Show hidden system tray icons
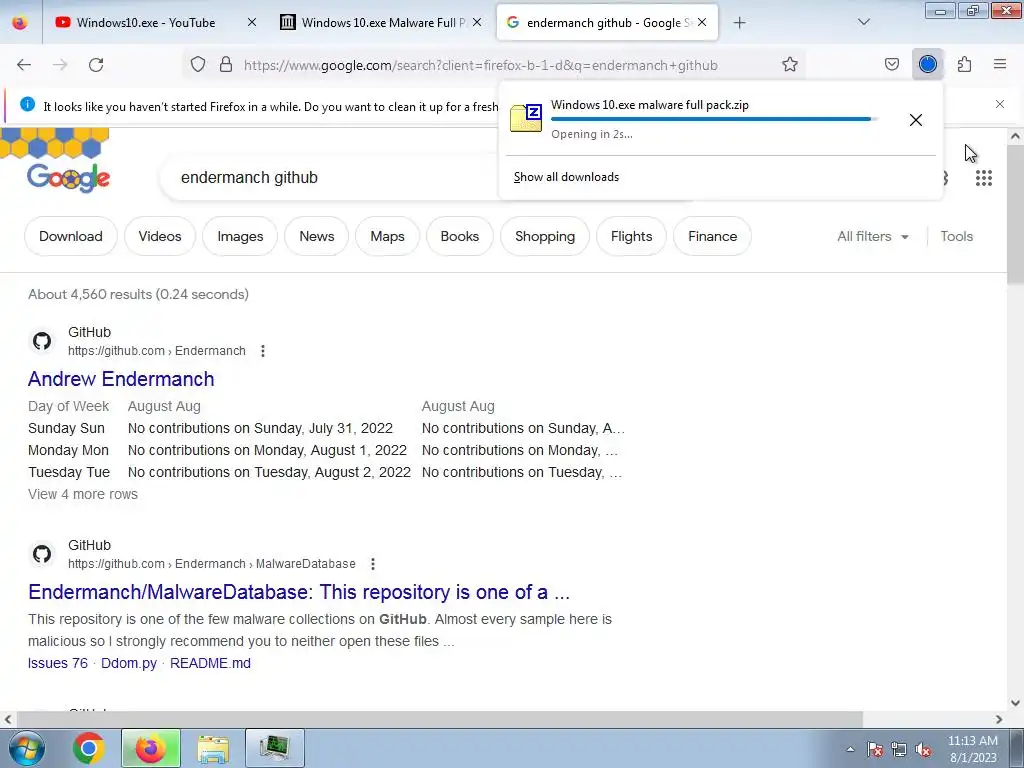 pos(850,749)
